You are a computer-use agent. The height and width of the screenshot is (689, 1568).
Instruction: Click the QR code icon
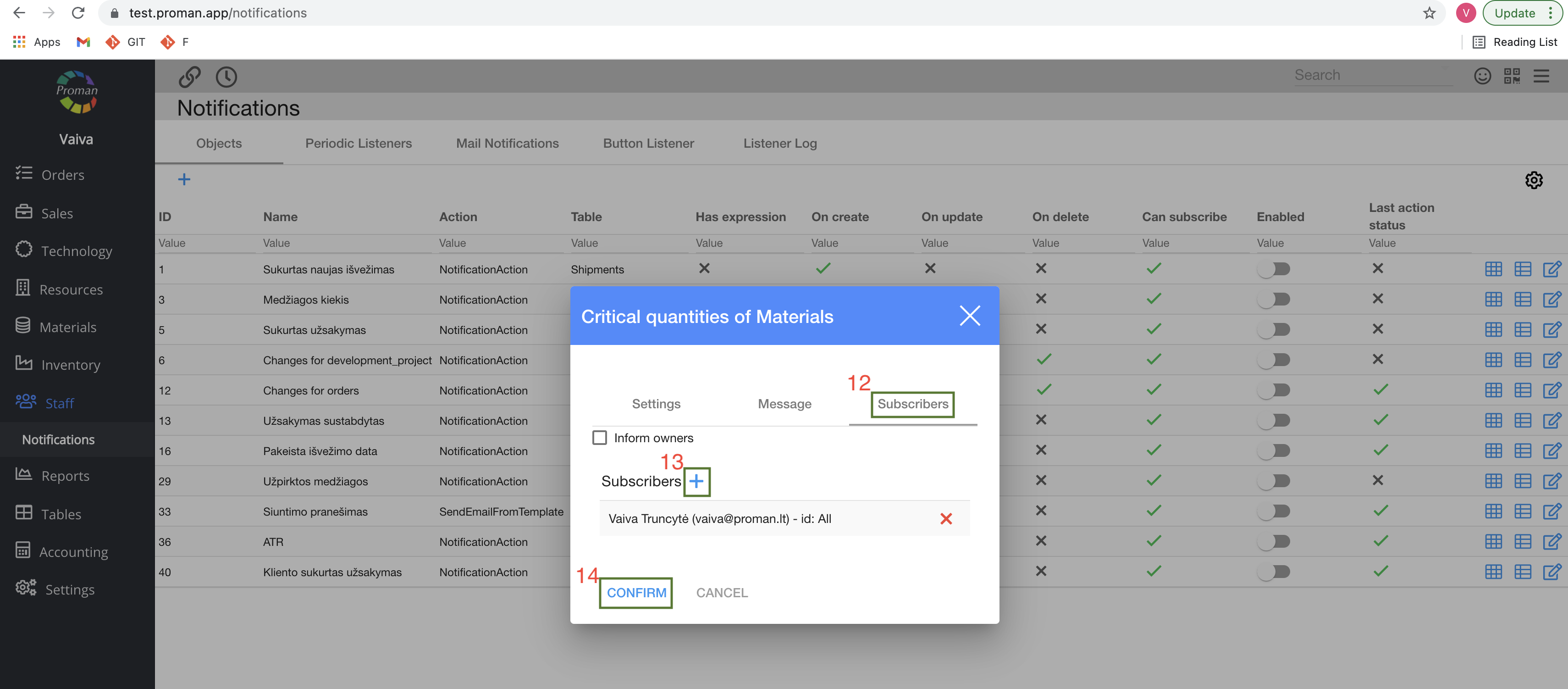pos(1512,76)
